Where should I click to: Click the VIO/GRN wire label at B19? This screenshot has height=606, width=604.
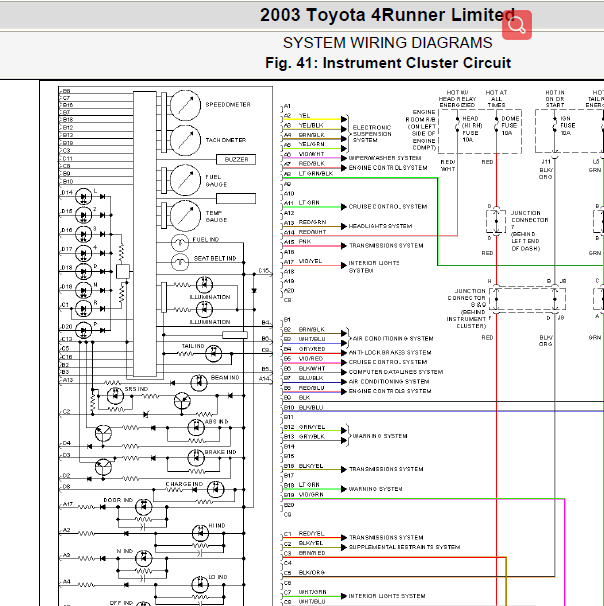point(311,495)
